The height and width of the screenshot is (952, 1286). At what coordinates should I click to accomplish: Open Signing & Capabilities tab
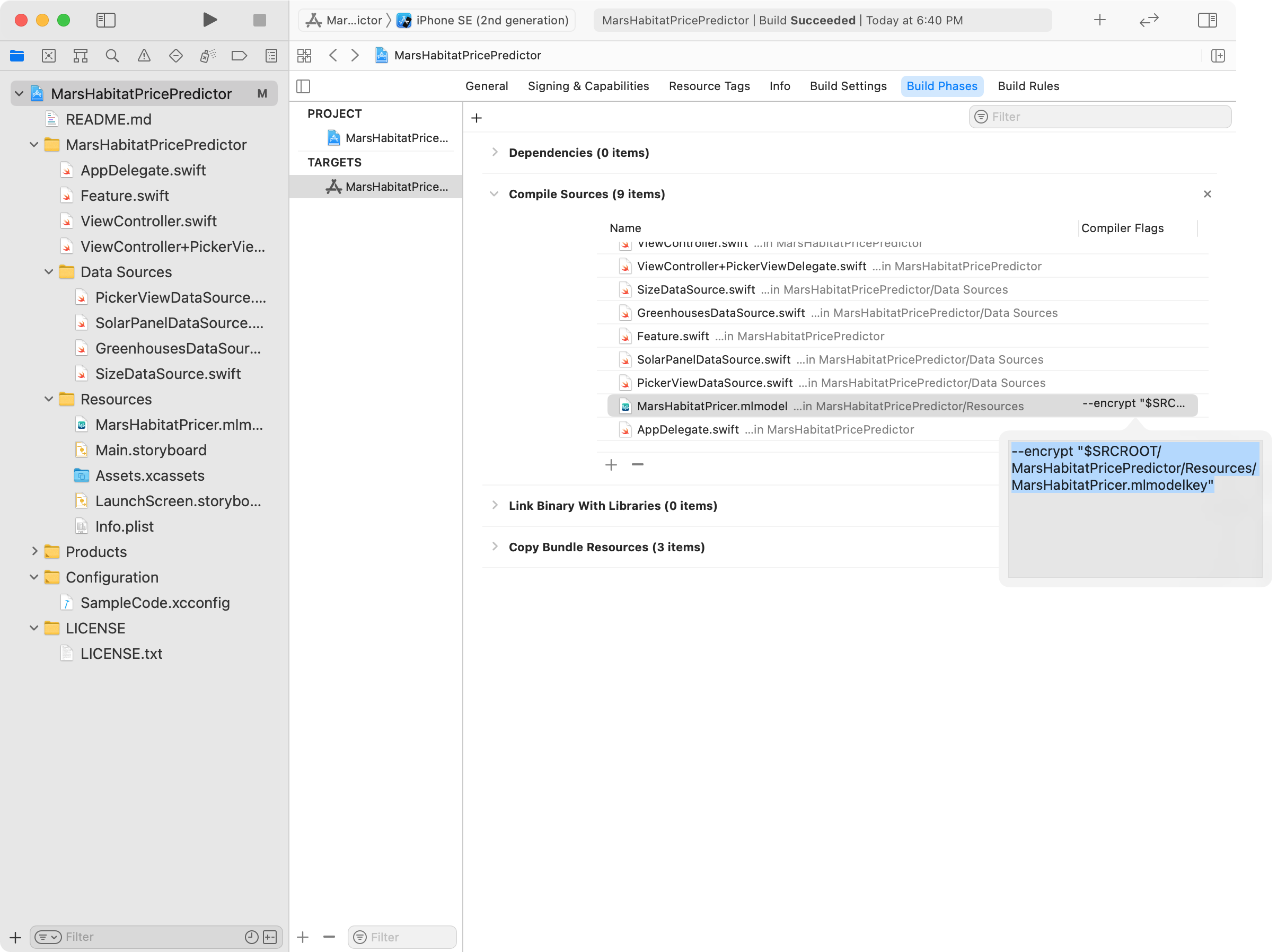tap(588, 86)
